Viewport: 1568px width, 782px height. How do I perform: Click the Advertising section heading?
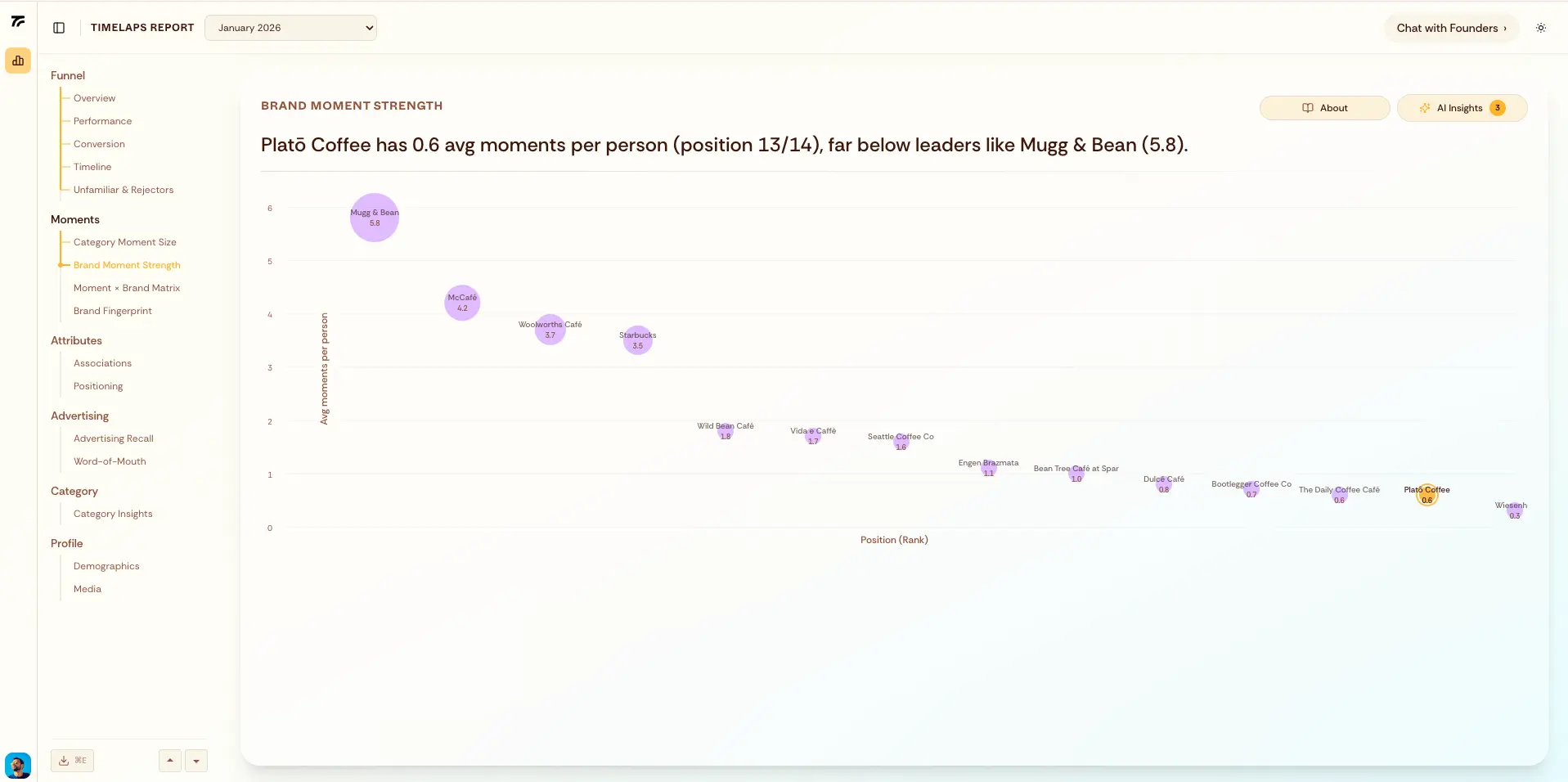pos(79,416)
